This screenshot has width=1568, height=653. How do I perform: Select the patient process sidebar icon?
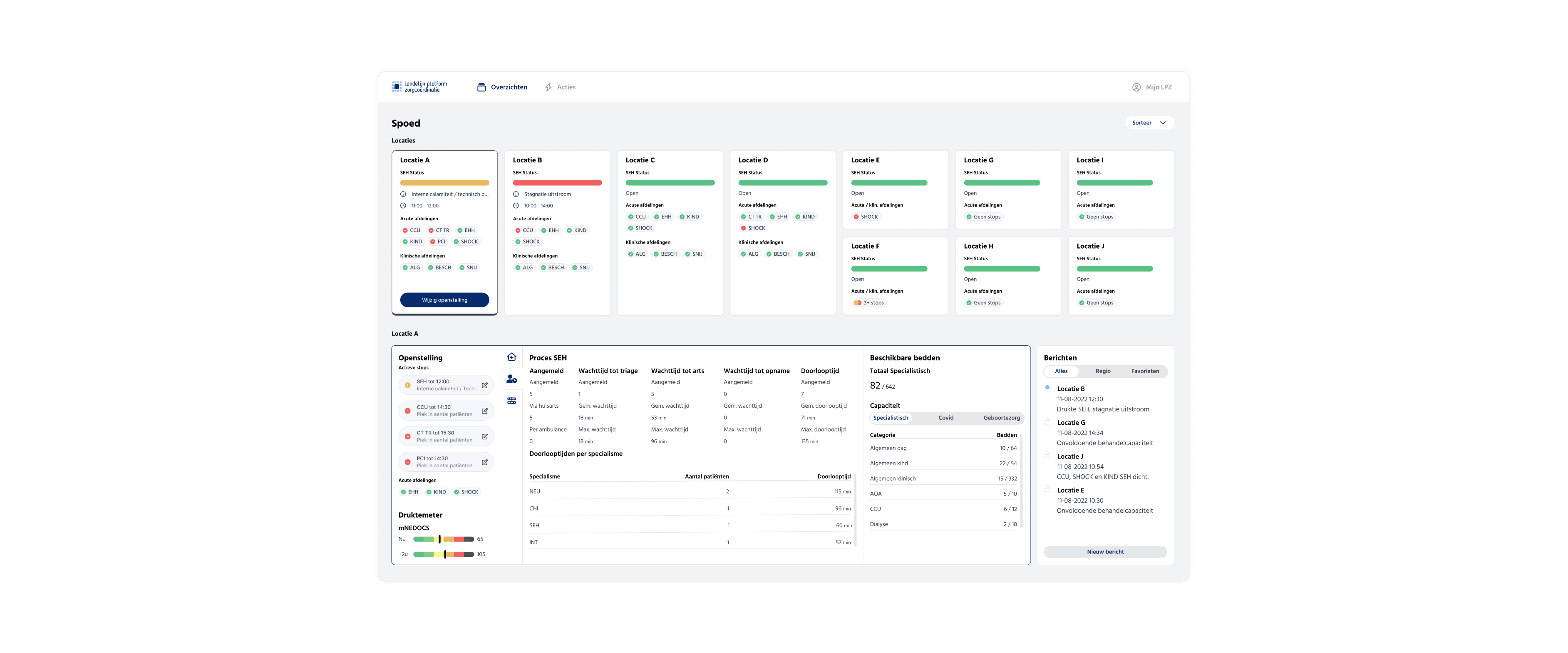pos(511,378)
